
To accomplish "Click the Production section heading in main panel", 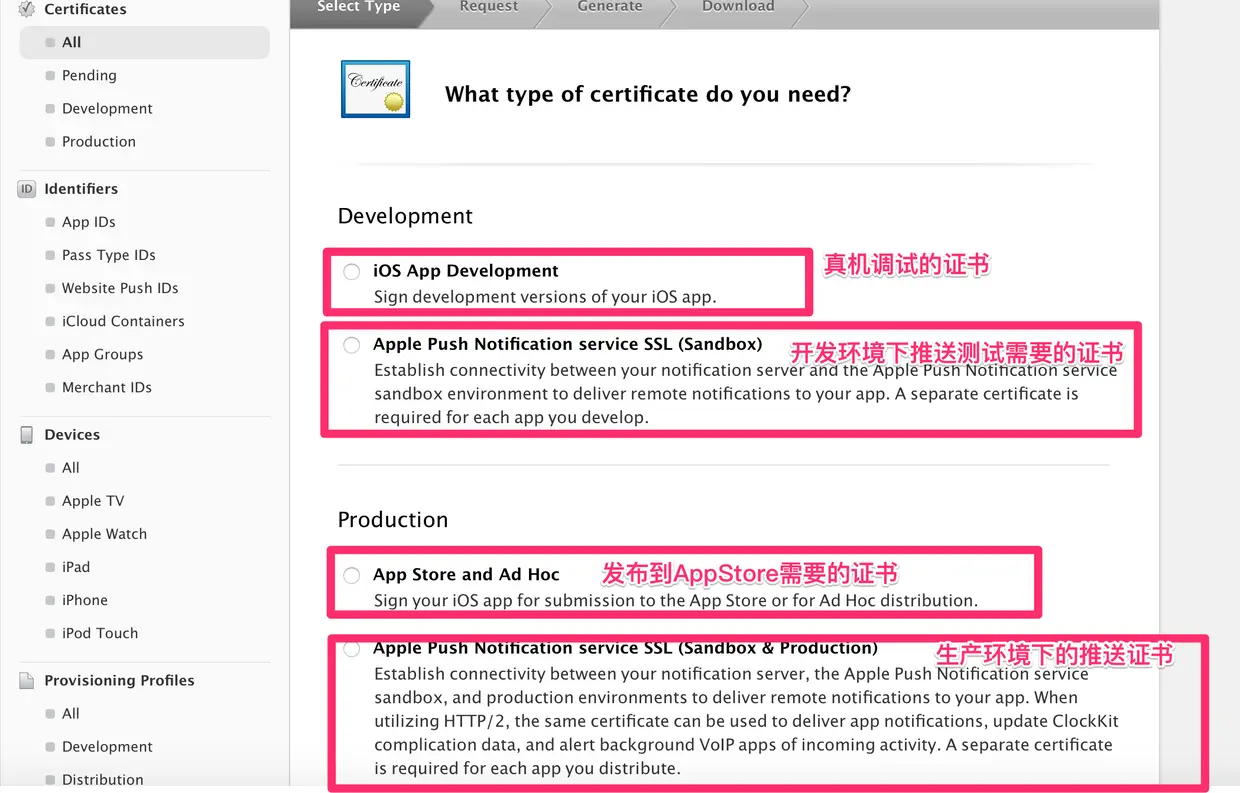I will pos(393,520).
